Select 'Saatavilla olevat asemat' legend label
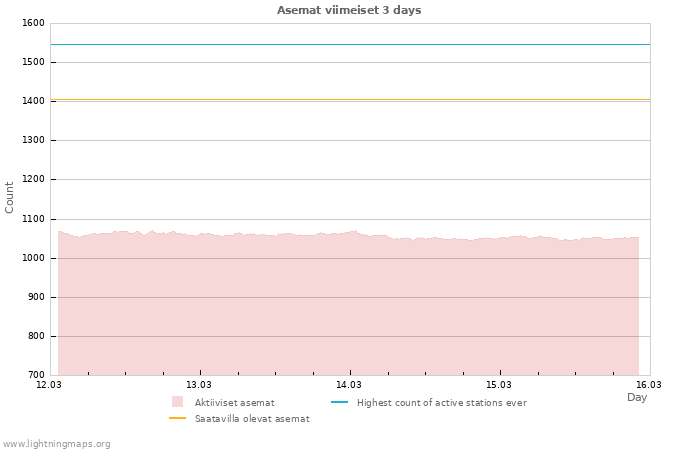 pyautogui.click(x=252, y=419)
